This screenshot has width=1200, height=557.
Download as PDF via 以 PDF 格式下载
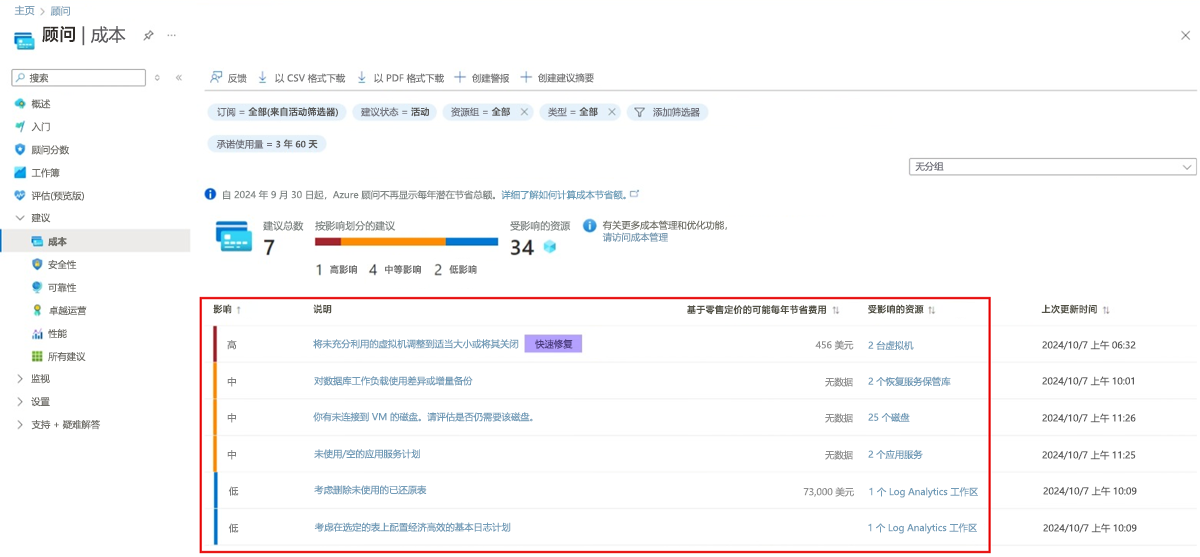[x=400, y=78]
